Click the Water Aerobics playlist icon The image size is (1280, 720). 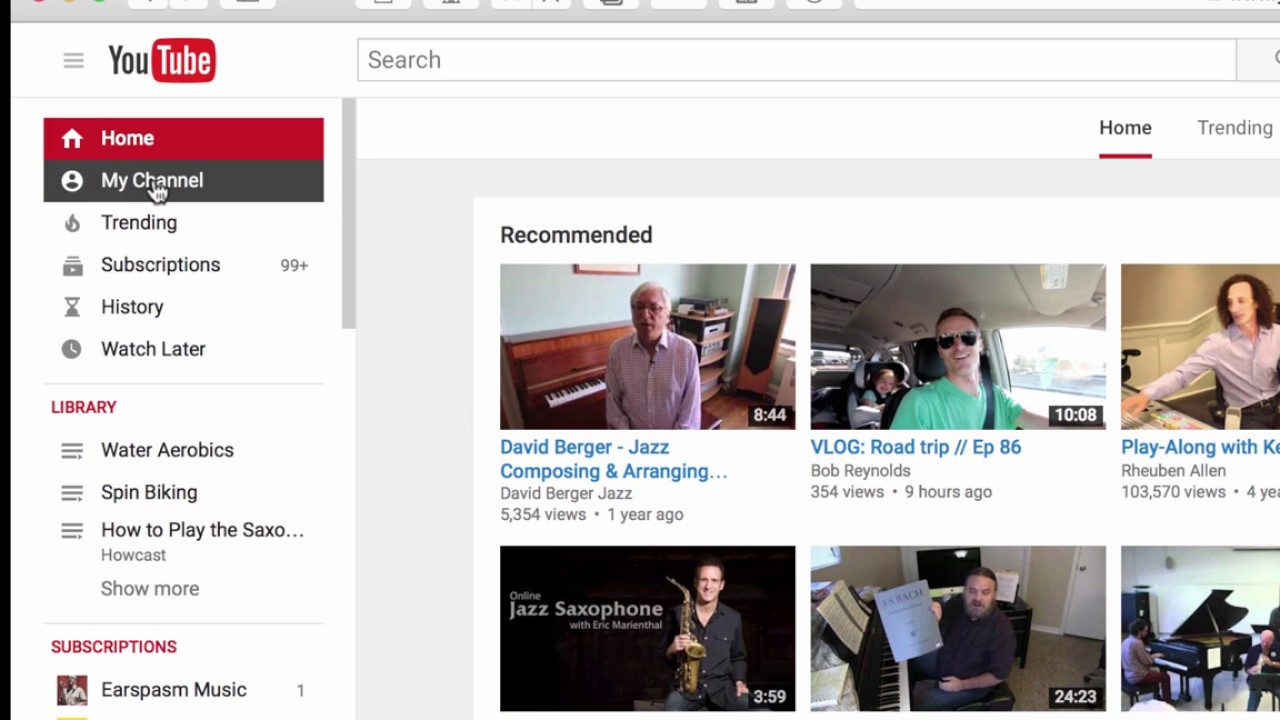72,450
